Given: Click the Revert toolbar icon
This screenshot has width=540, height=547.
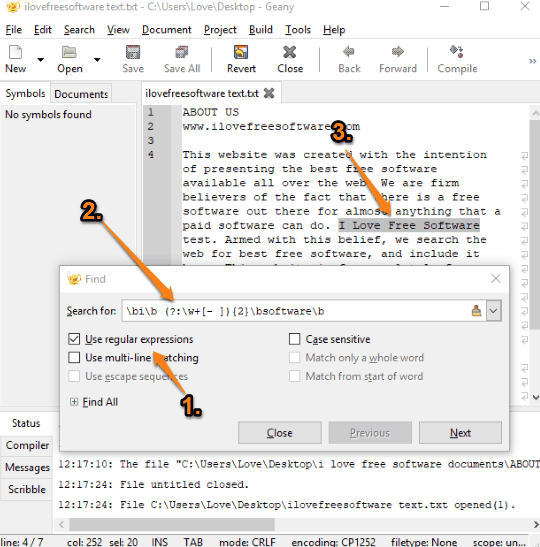Looking at the screenshot, I should [x=241, y=52].
